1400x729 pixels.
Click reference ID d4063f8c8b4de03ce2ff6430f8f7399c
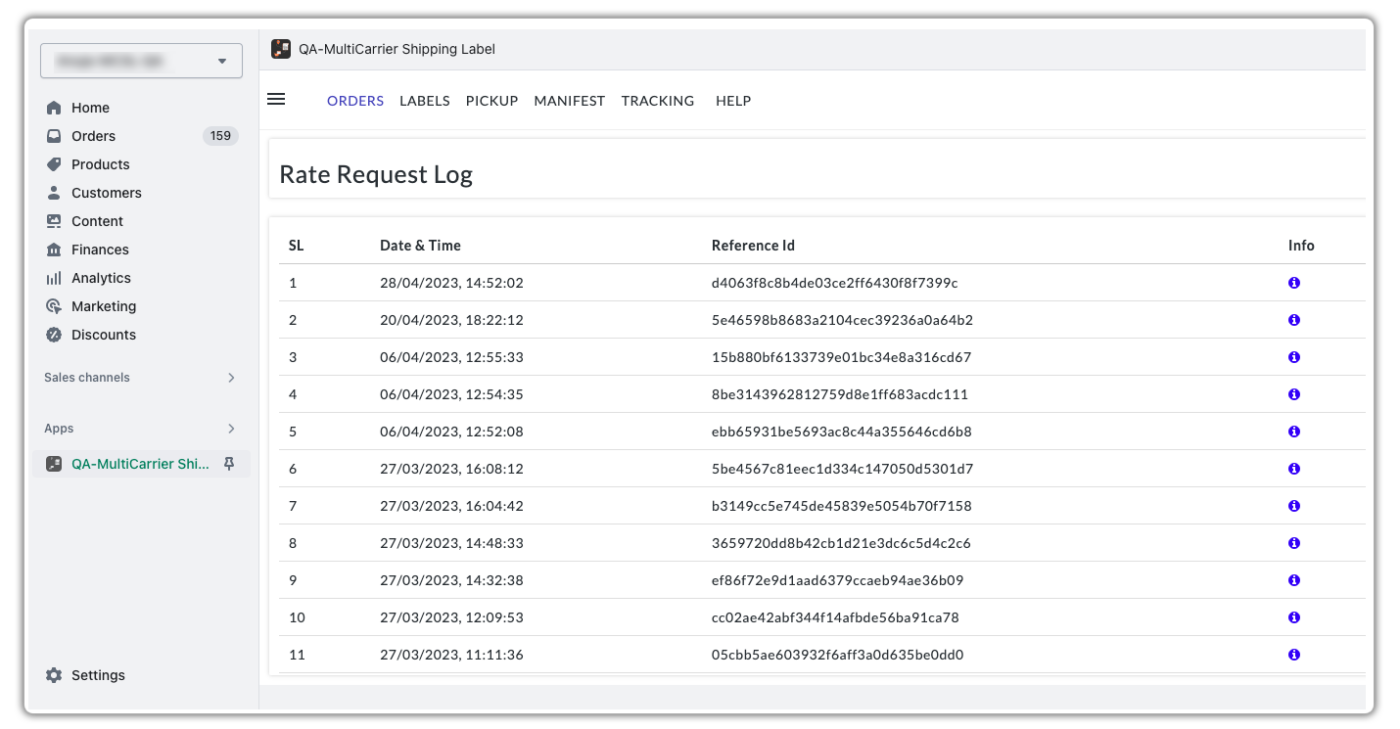point(834,283)
